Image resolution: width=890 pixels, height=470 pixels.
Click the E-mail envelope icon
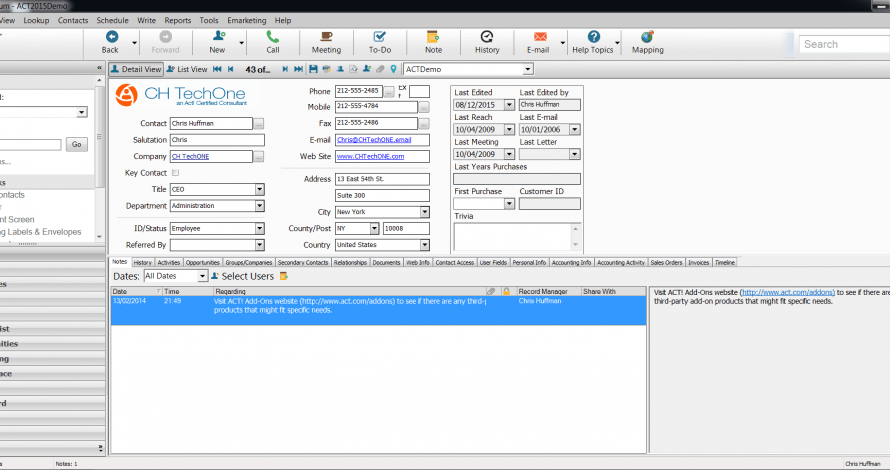[x=540, y=37]
